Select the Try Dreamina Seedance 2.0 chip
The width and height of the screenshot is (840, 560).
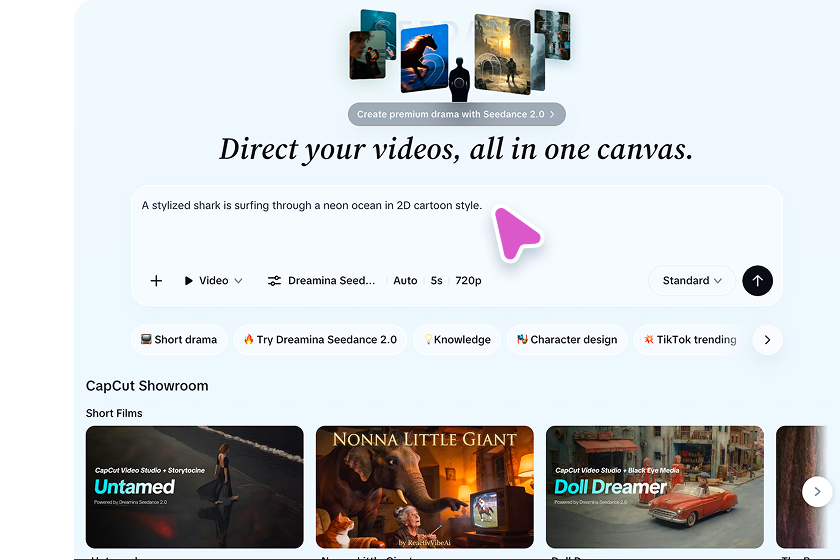tap(320, 340)
